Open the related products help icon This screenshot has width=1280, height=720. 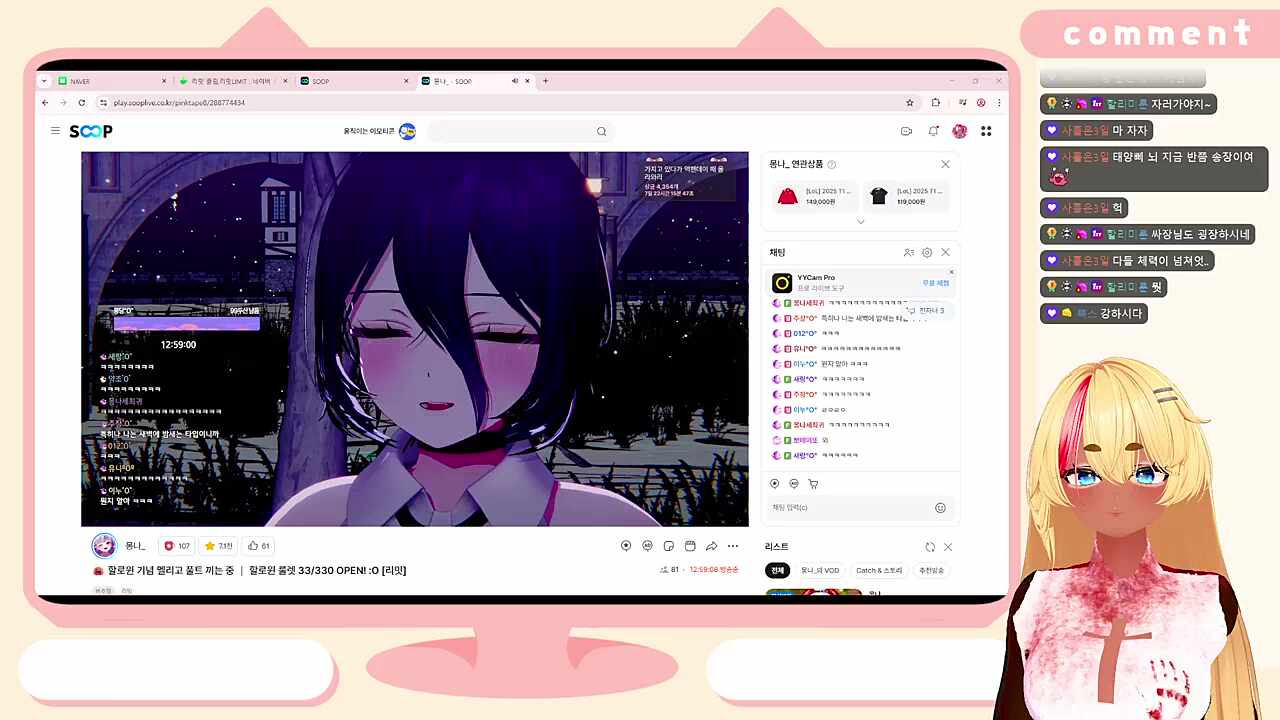832,164
